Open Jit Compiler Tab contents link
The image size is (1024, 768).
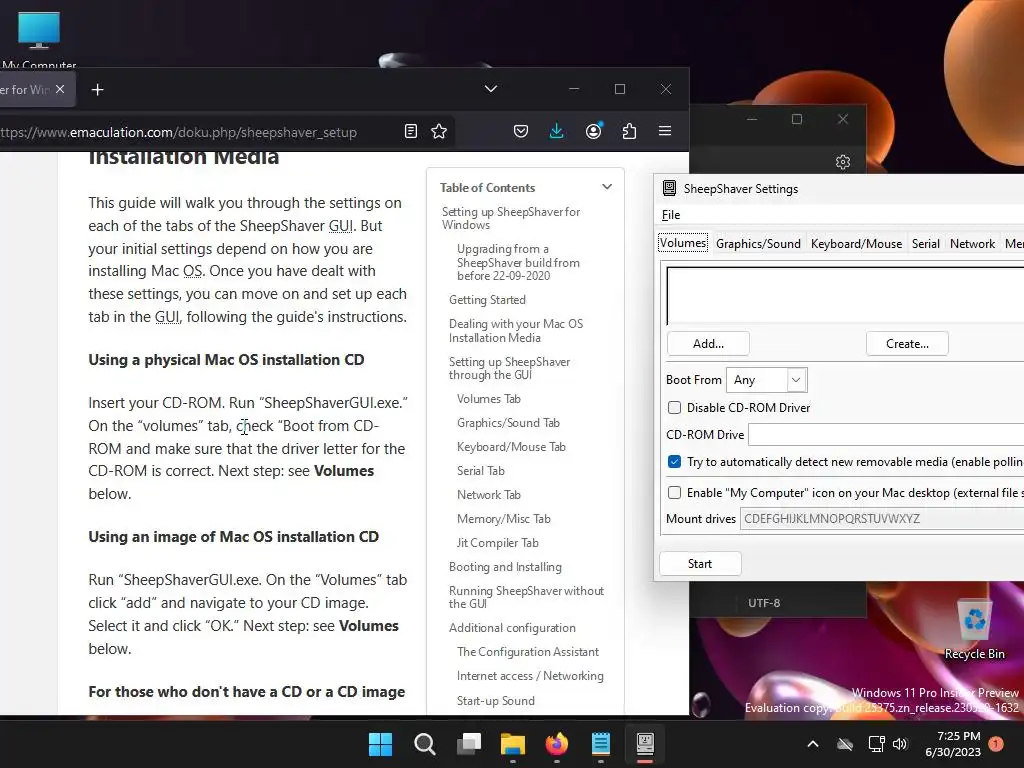pyautogui.click(x=498, y=543)
